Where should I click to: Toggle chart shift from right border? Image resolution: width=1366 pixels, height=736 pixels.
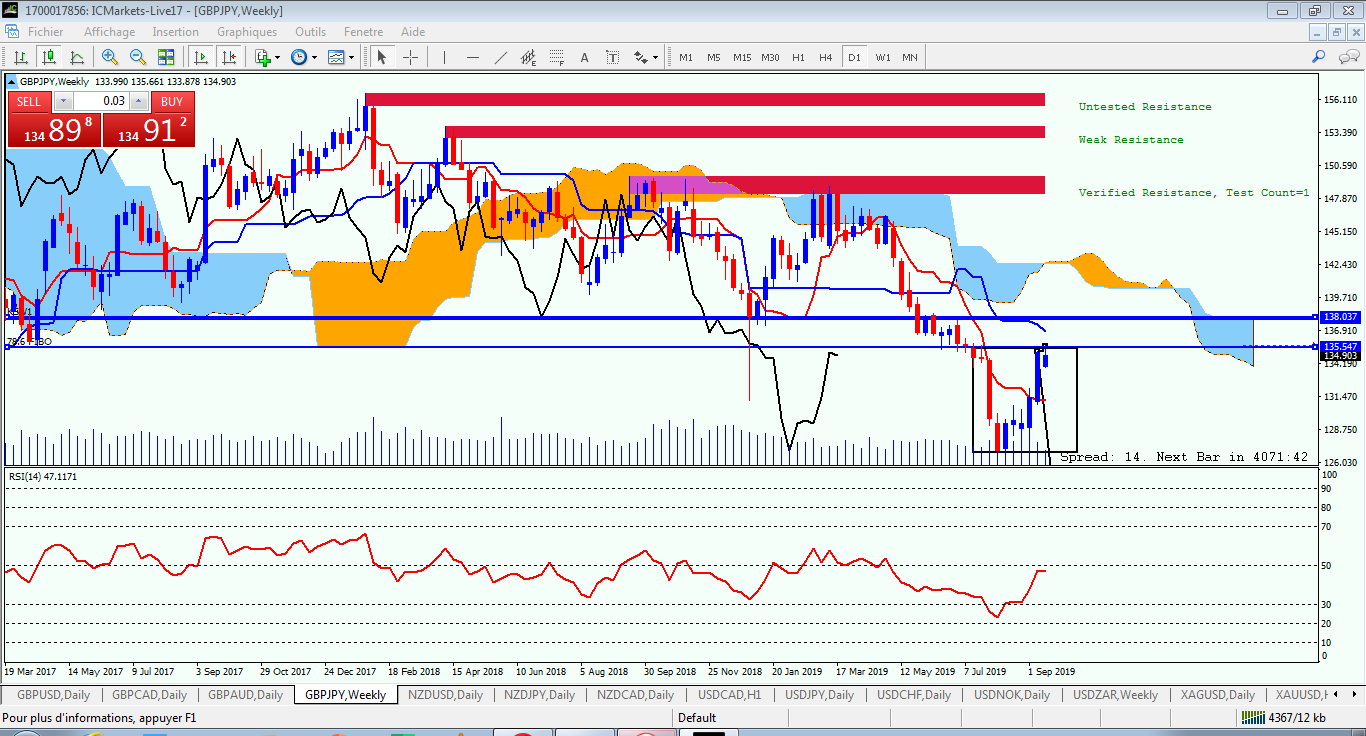point(229,57)
